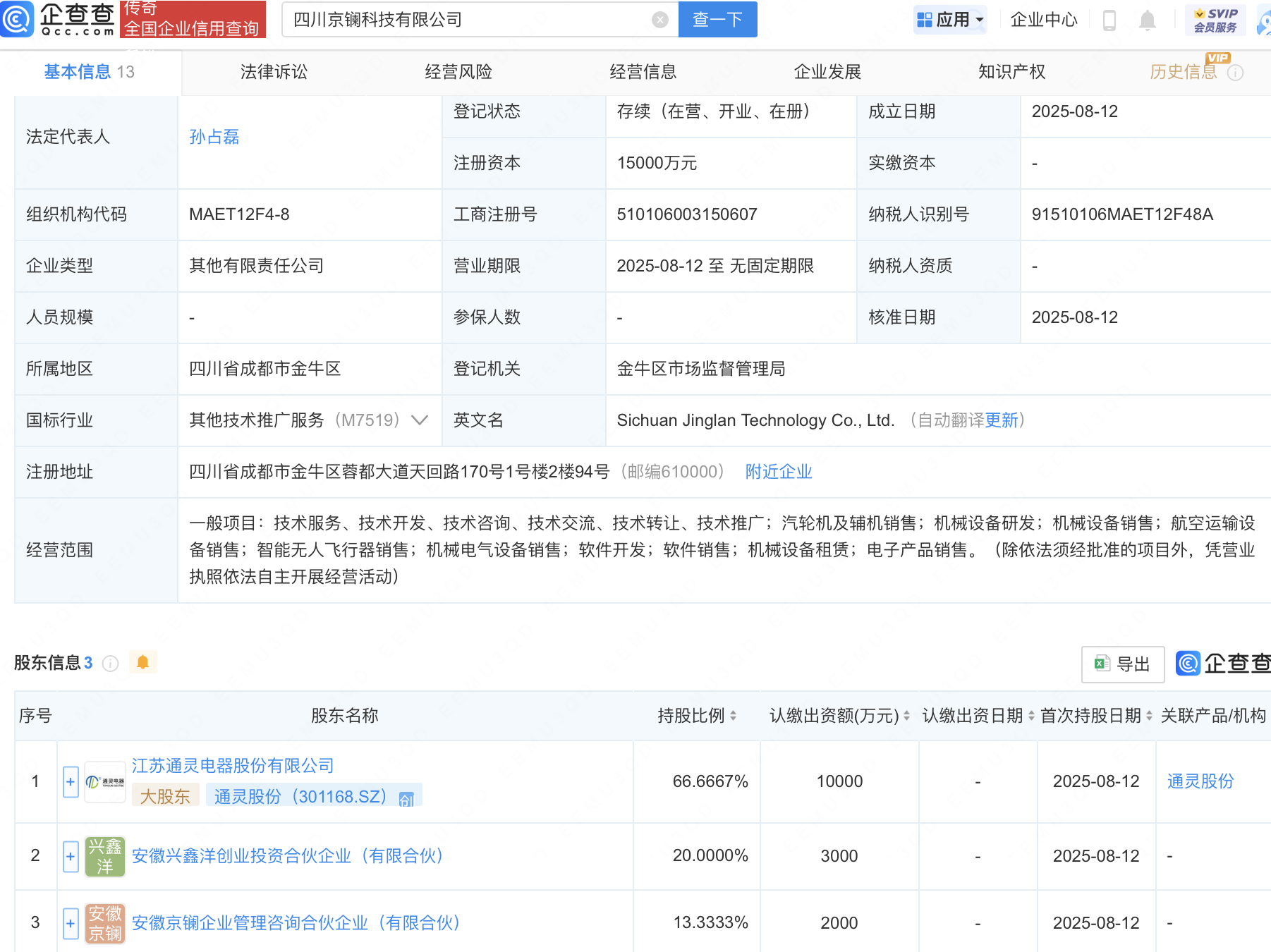This screenshot has width=1271, height=952.
Task: Expand the 国标行业 classification chevron
Action: coord(420,420)
